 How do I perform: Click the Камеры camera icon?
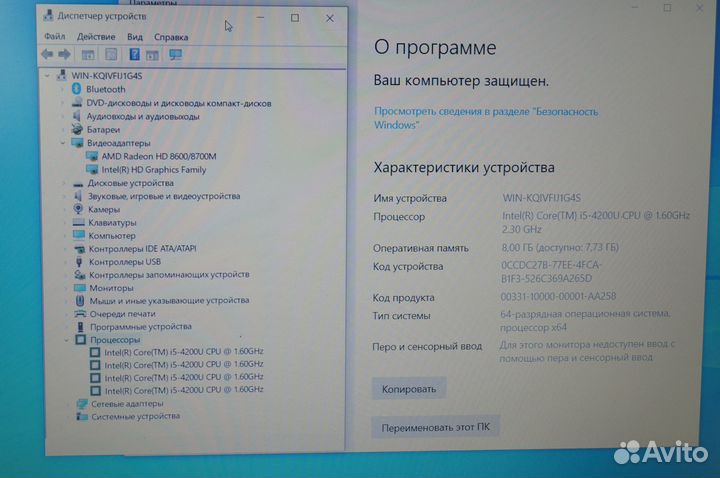click(79, 209)
